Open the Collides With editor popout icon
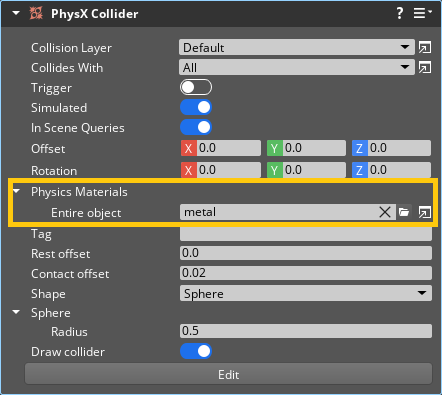 (x=425, y=68)
